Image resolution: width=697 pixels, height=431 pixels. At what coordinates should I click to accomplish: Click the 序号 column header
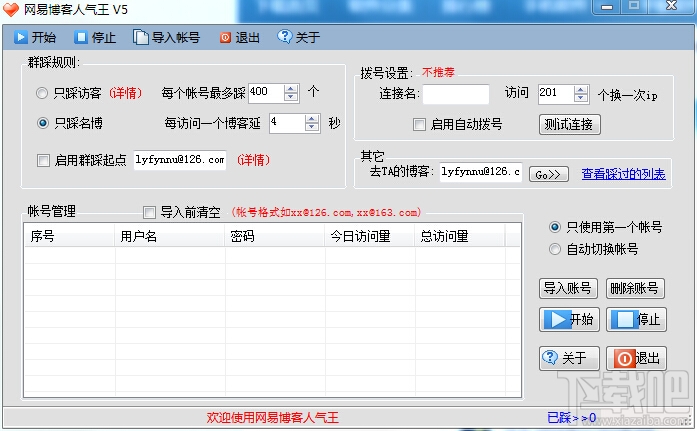(69, 235)
